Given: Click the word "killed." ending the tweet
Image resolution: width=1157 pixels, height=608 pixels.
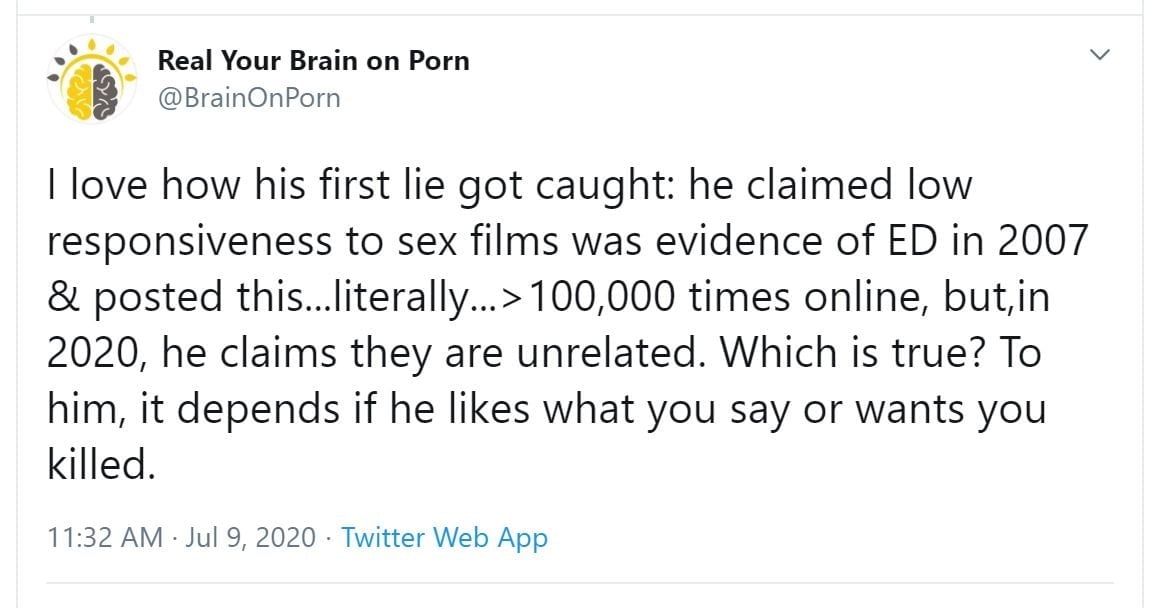Looking at the screenshot, I should click(x=101, y=467).
